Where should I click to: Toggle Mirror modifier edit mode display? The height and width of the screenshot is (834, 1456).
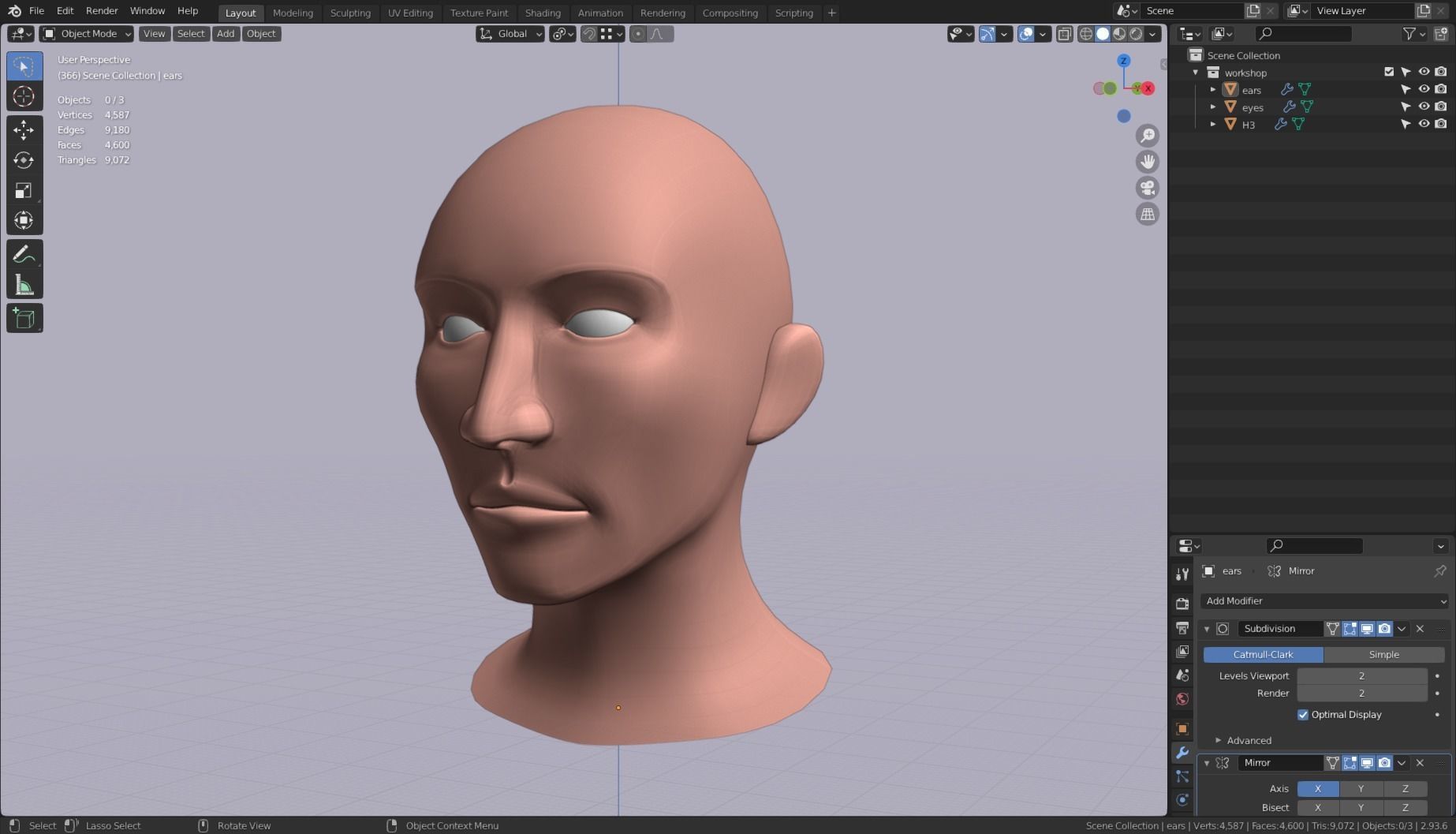point(1350,763)
